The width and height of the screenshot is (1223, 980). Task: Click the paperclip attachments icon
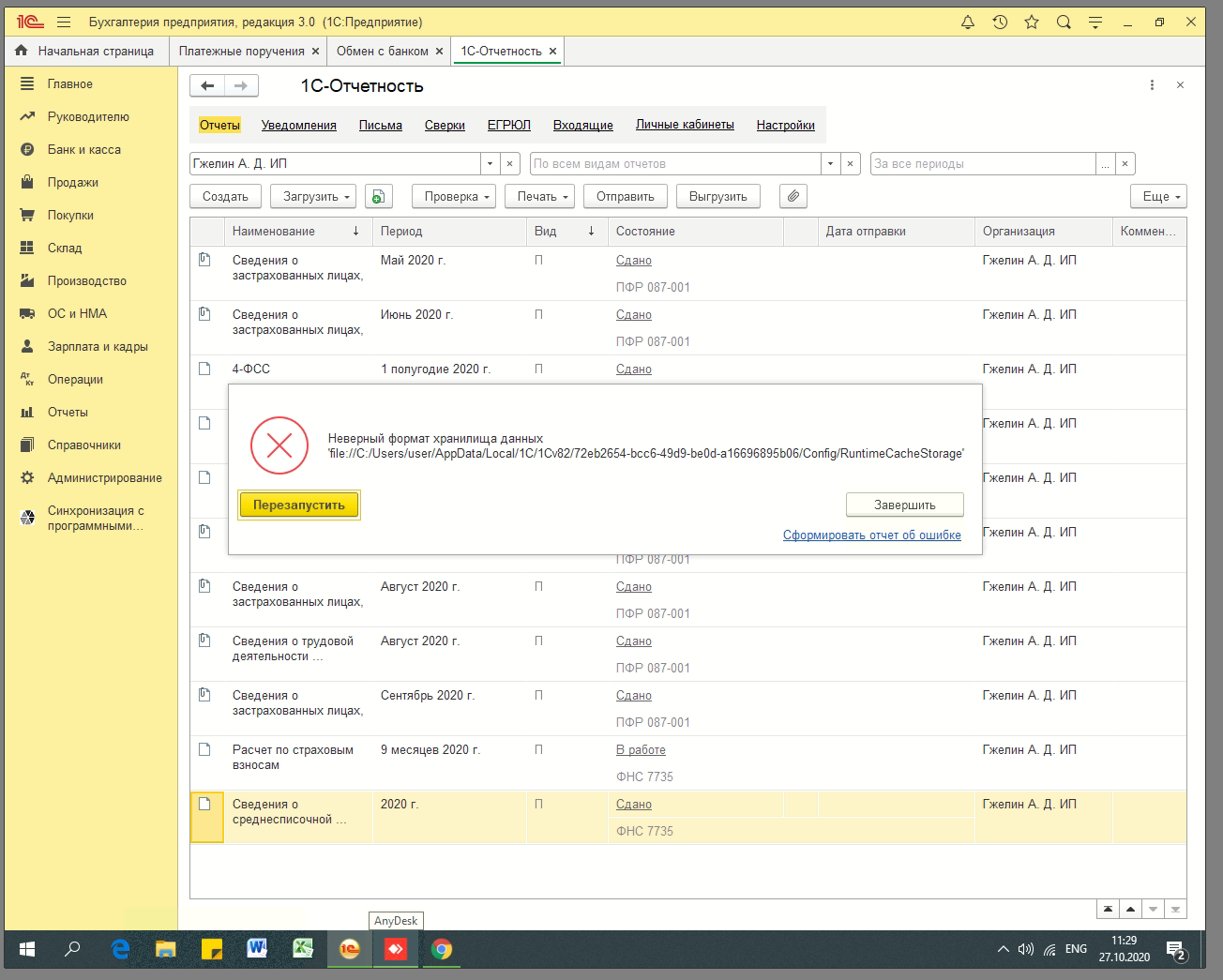(793, 196)
